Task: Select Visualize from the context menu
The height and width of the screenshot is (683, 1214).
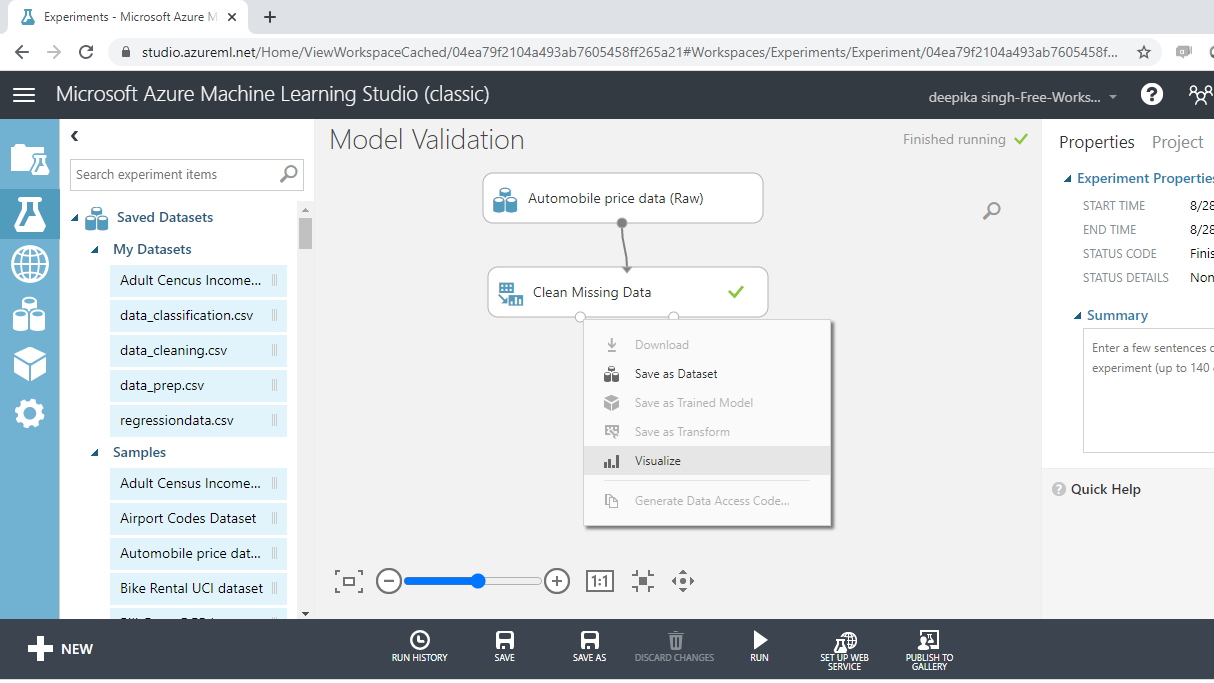Action: click(x=707, y=461)
